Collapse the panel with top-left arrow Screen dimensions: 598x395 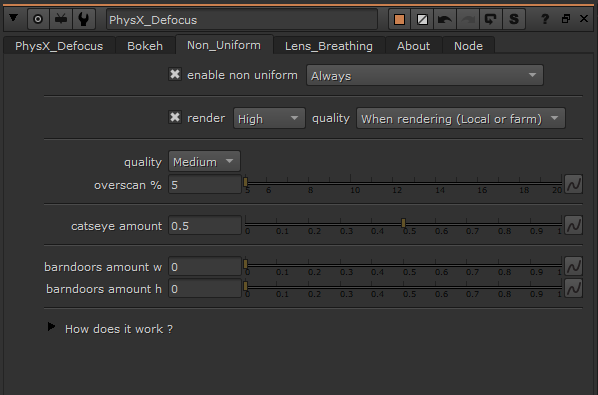[x=14, y=18]
